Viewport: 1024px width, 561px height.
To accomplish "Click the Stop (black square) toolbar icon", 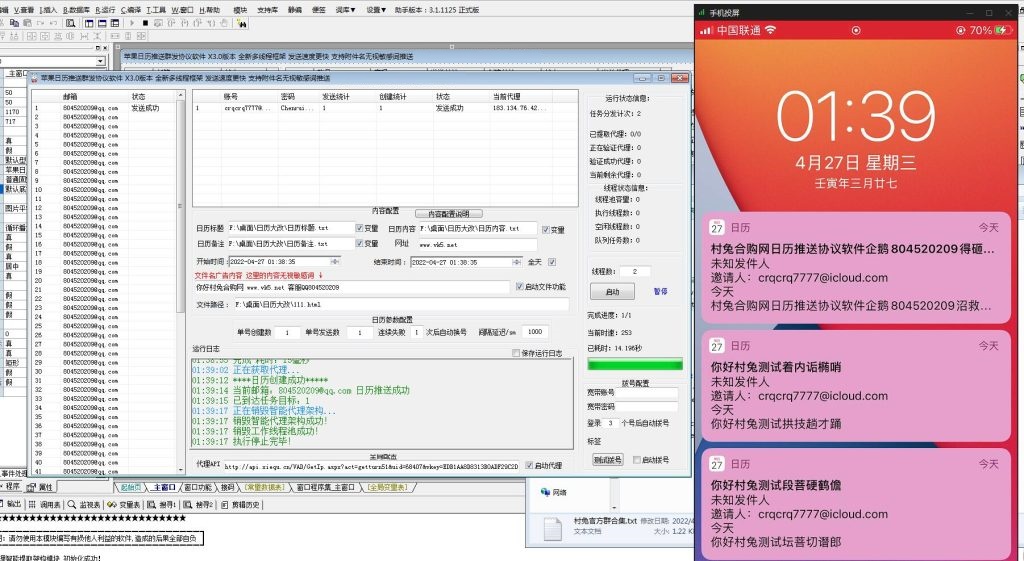I will (146, 22).
